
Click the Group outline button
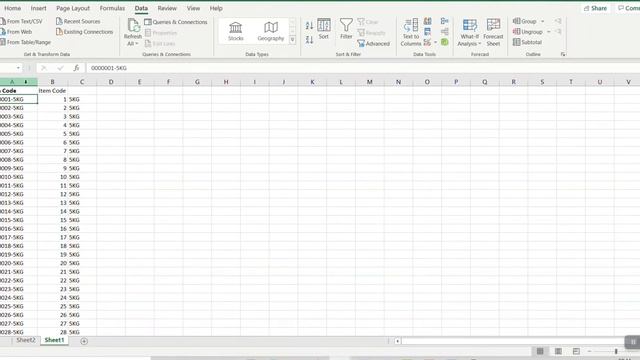coord(524,21)
